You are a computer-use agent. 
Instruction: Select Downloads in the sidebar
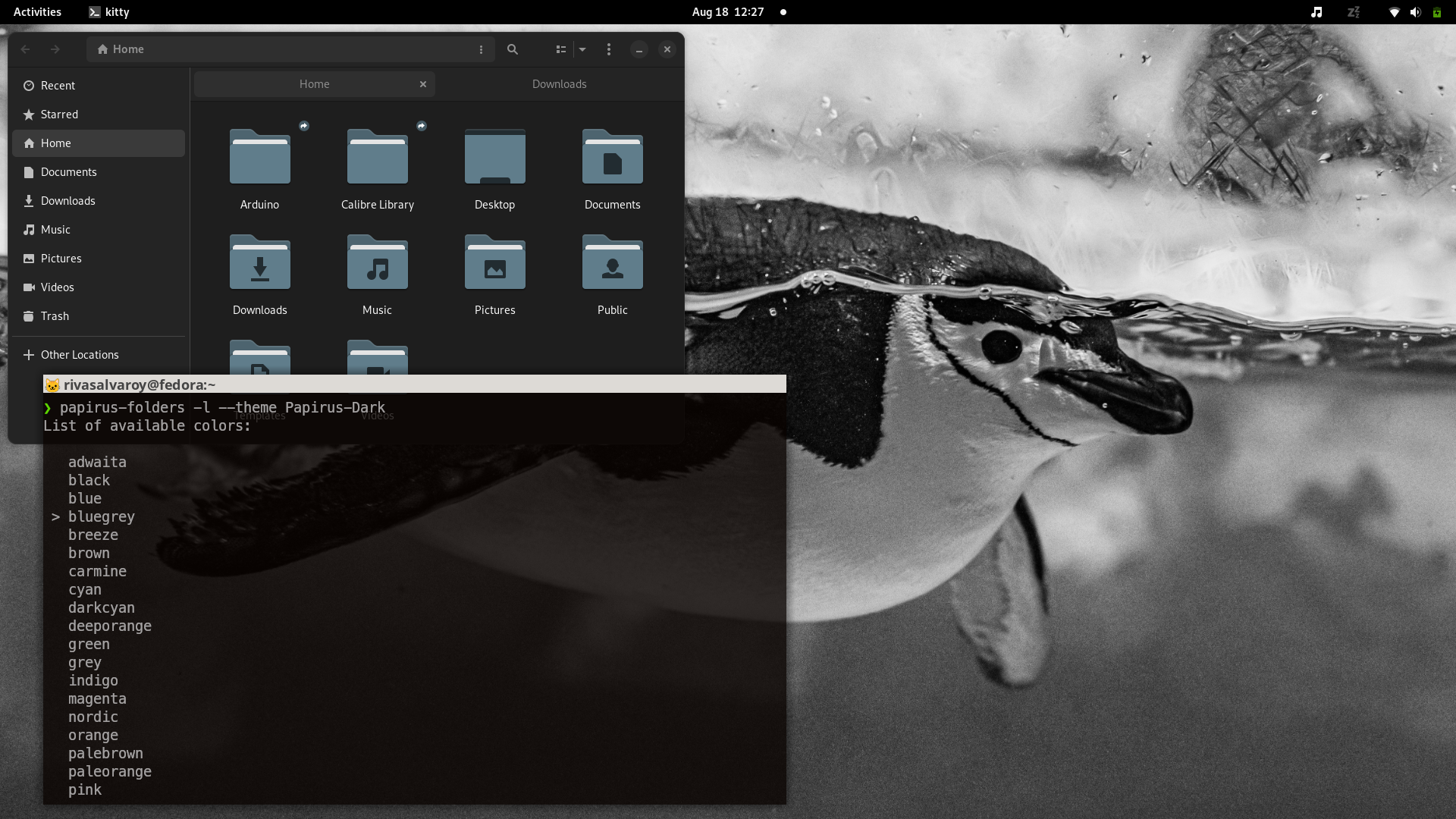(99, 201)
